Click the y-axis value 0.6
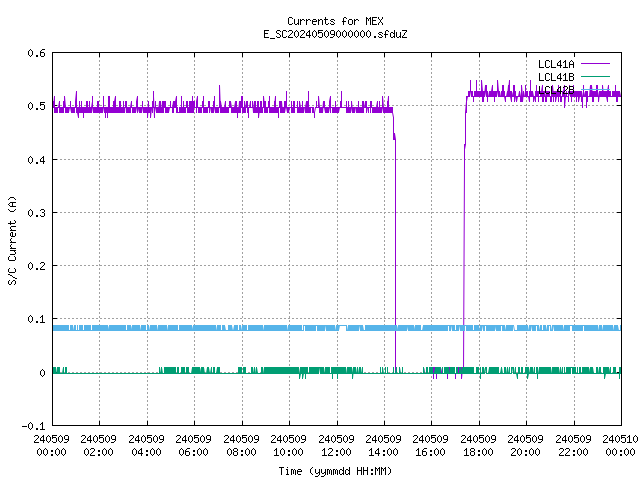 (36, 53)
